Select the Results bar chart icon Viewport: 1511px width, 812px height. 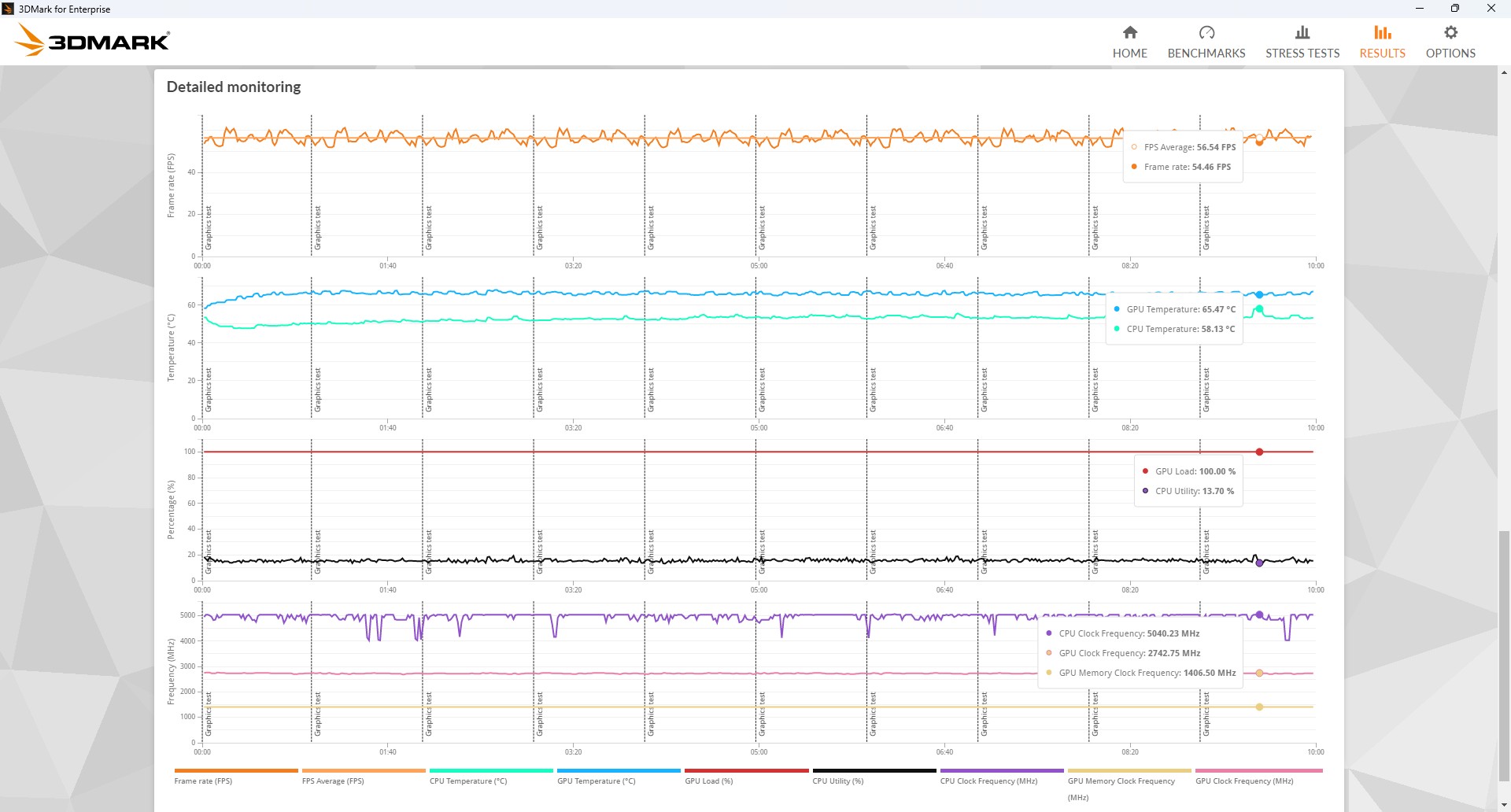coord(1382,33)
